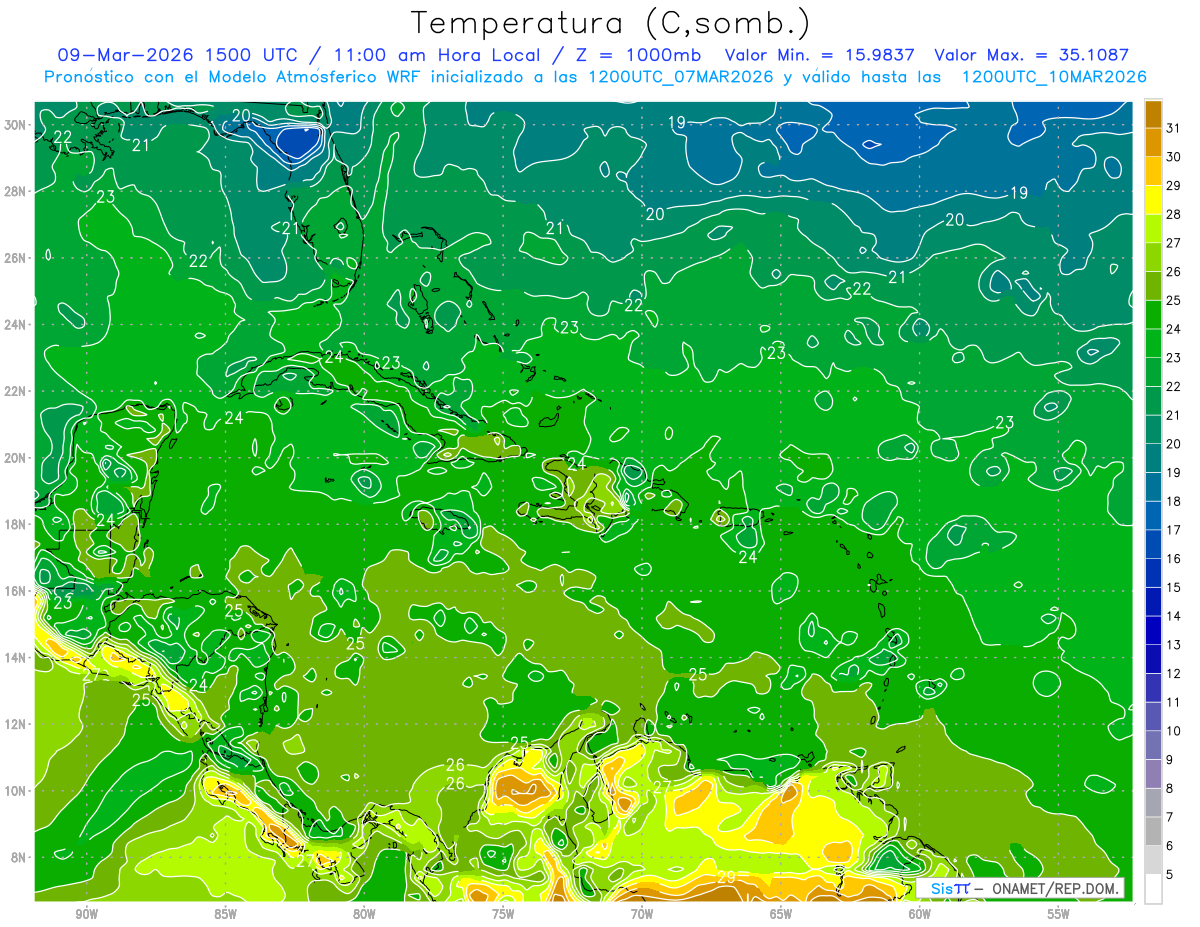Viewport: 1200px width, 927px height.
Task: Click the '24N' latitude axis label
Action: [15, 325]
